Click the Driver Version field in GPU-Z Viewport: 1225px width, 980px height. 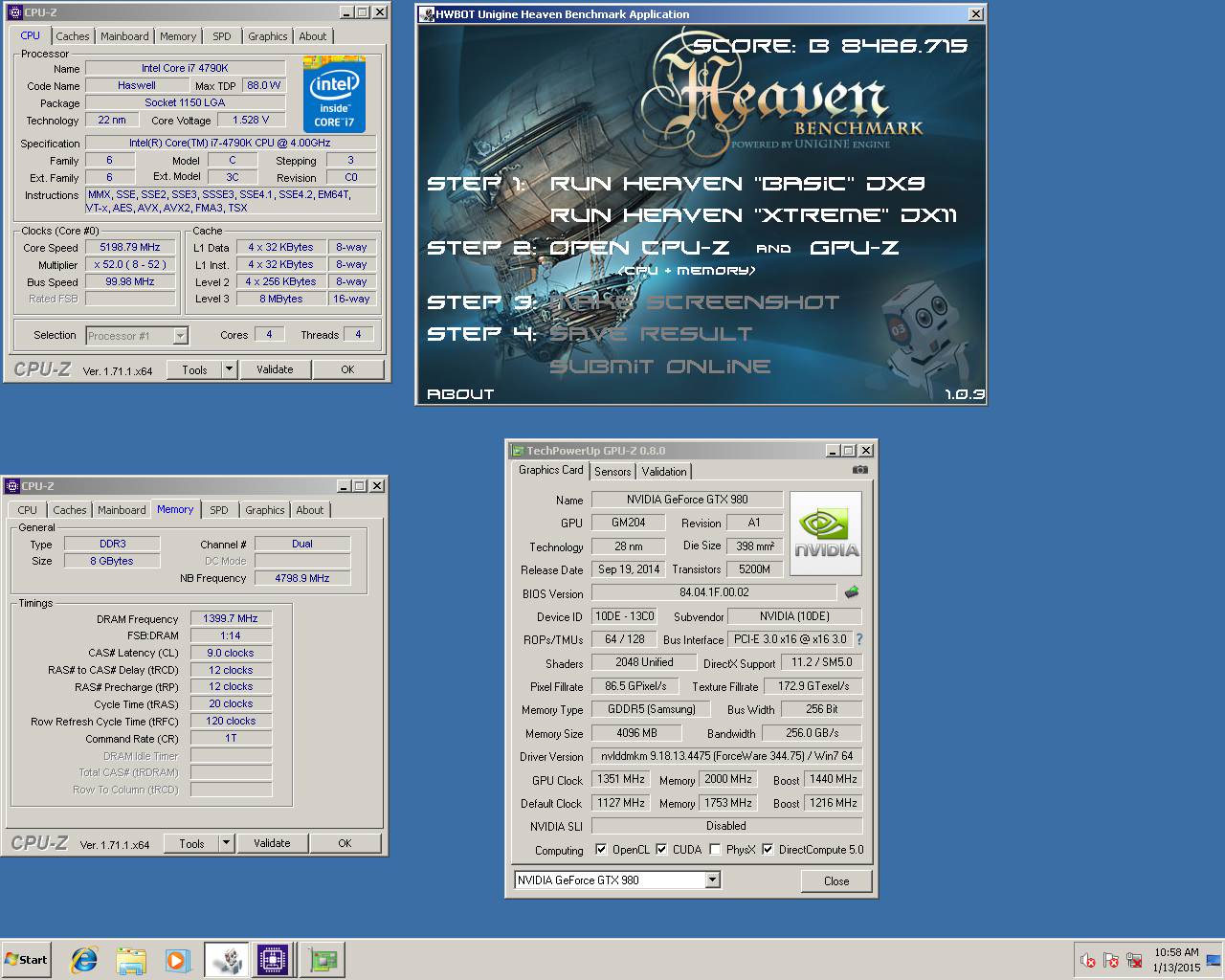tap(727, 756)
